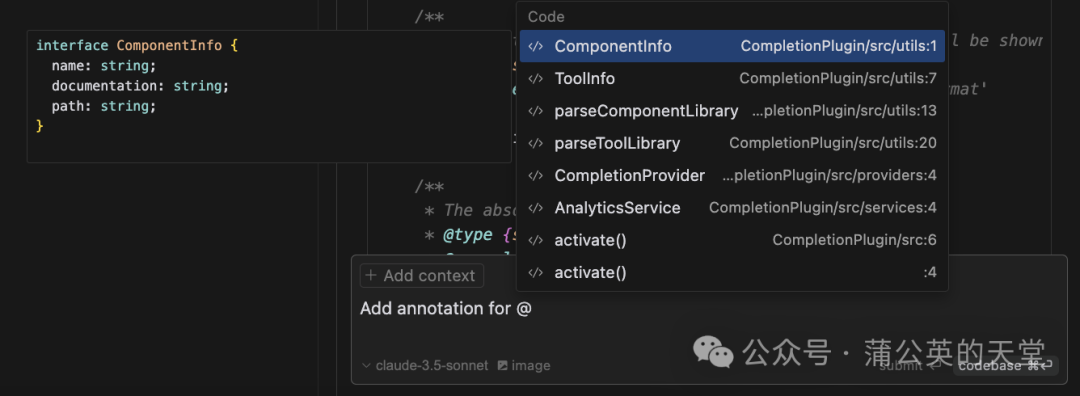Click the plus icon in Add context
Screen dimensions: 1080x396
tap(371, 275)
